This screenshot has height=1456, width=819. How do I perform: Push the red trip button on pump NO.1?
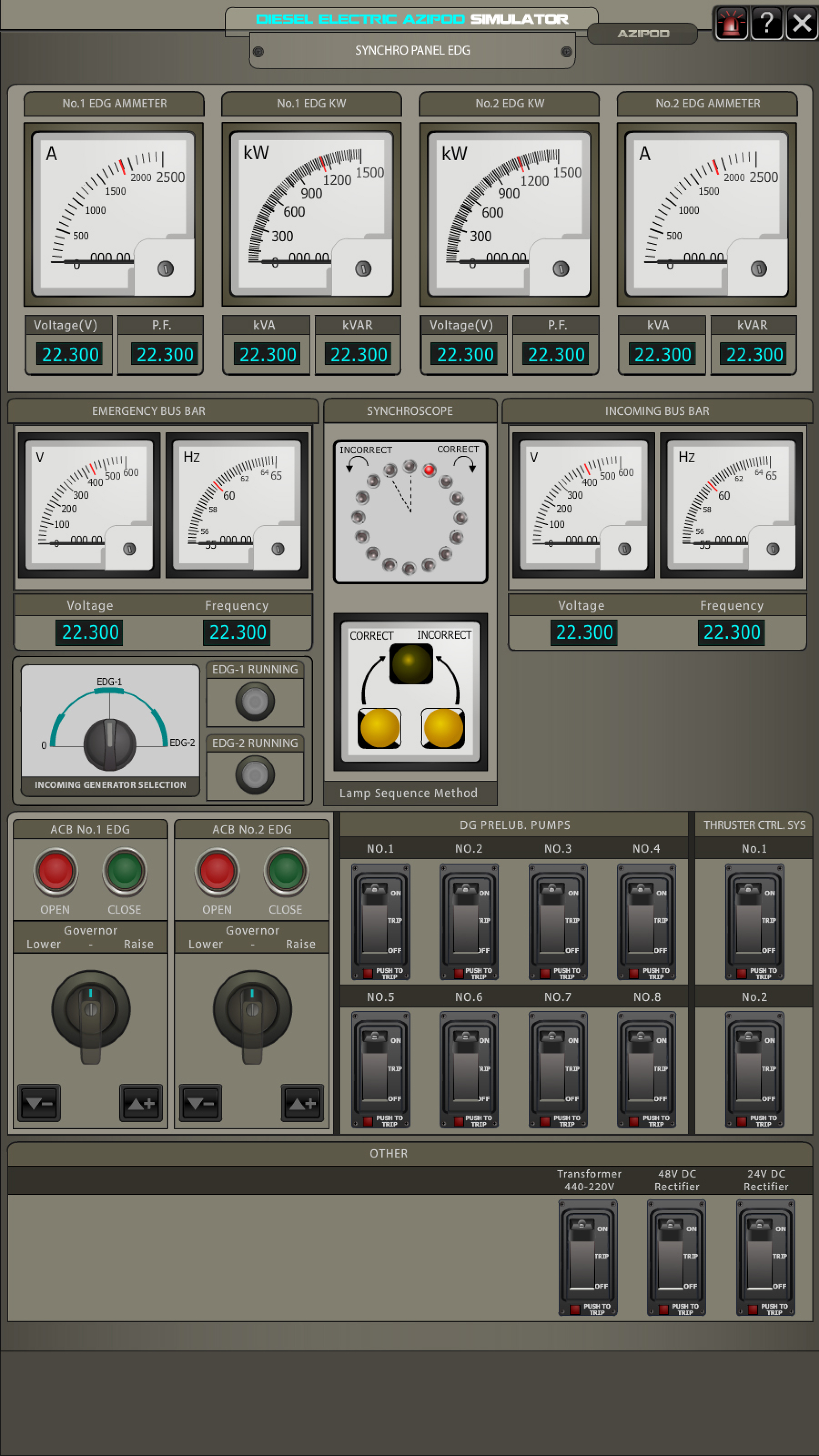(x=368, y=973)
